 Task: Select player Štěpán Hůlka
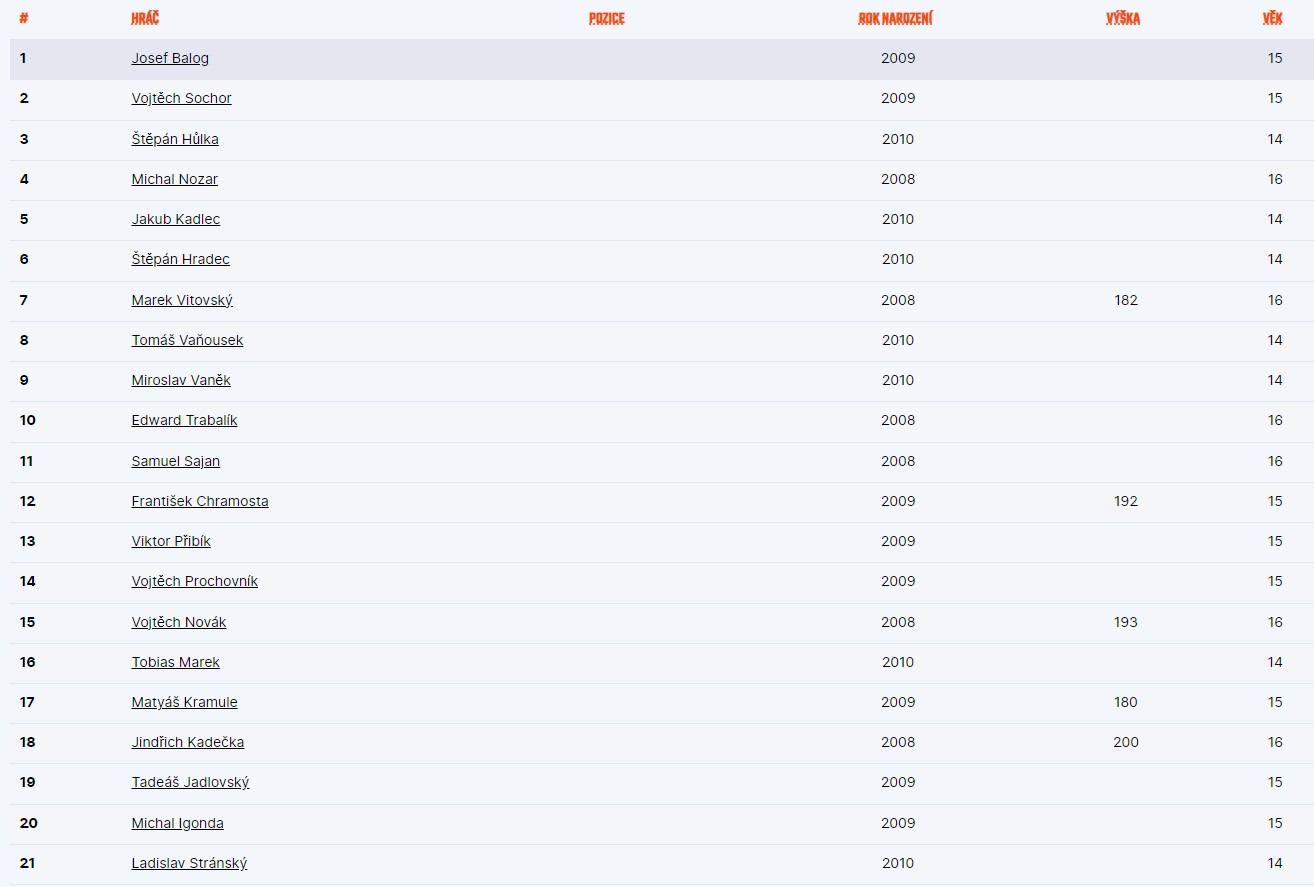[175, 139]
